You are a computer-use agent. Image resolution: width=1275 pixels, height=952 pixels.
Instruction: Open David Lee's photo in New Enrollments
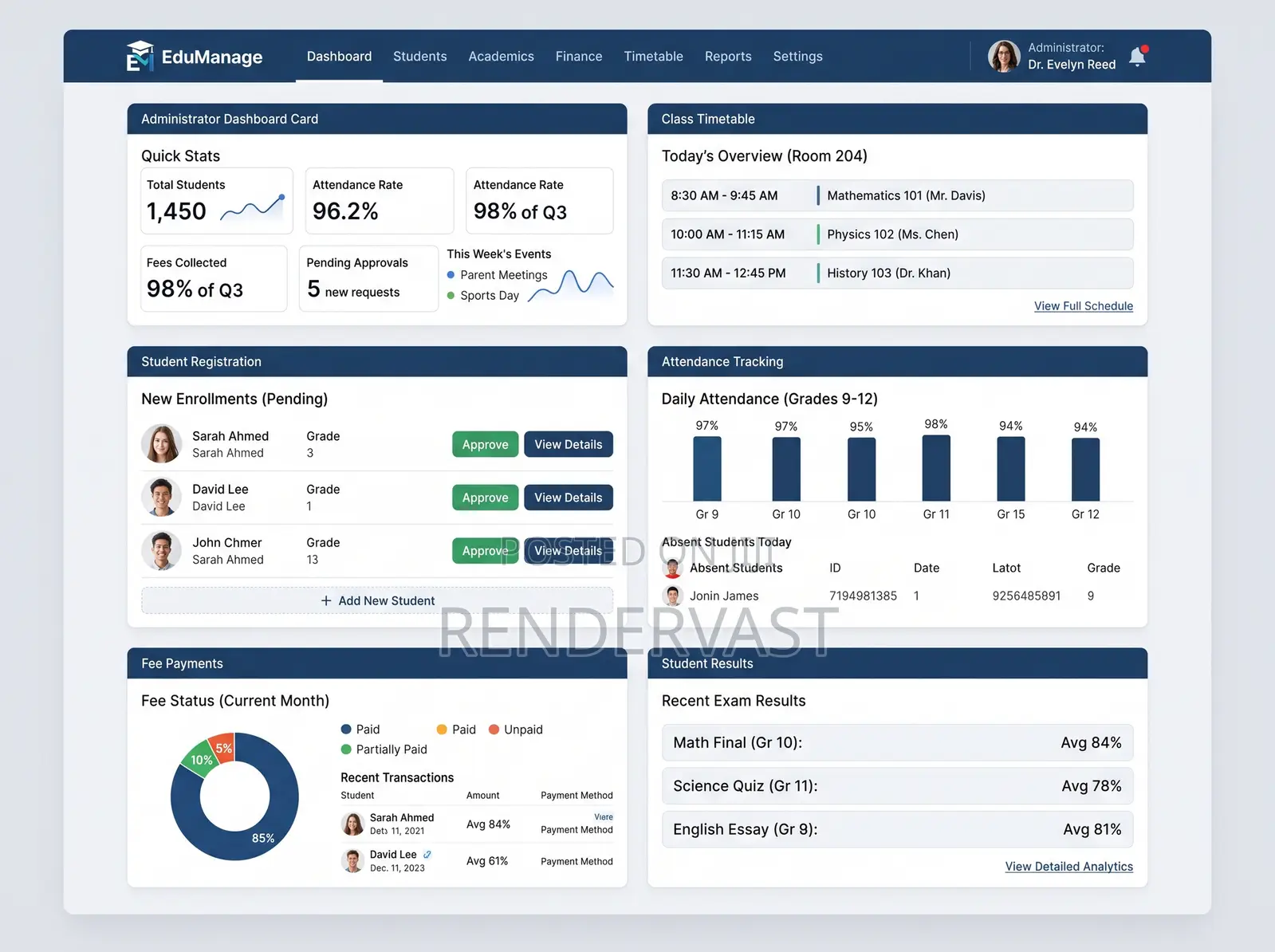coord(162,498)
